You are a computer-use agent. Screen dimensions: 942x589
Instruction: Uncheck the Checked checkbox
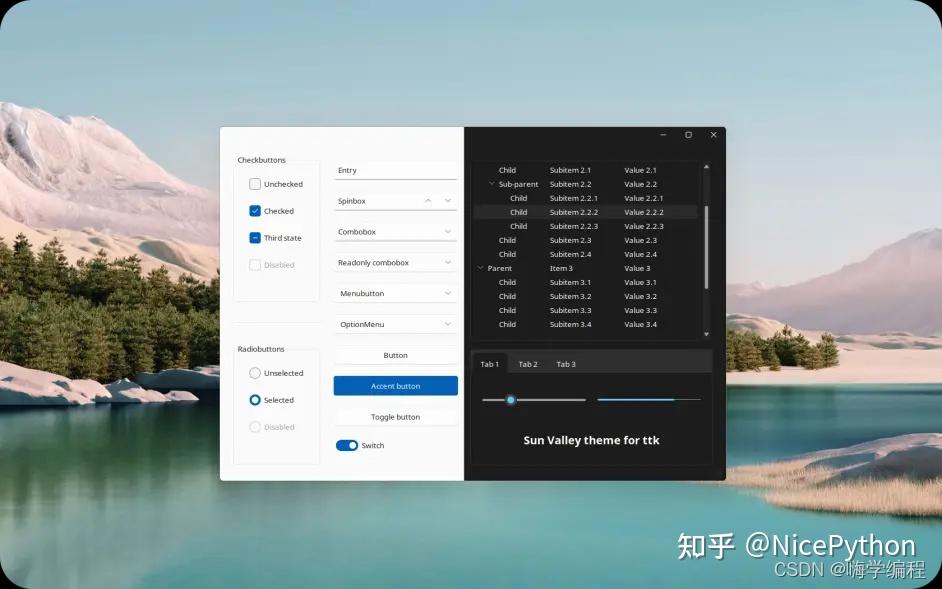[256, 211]
